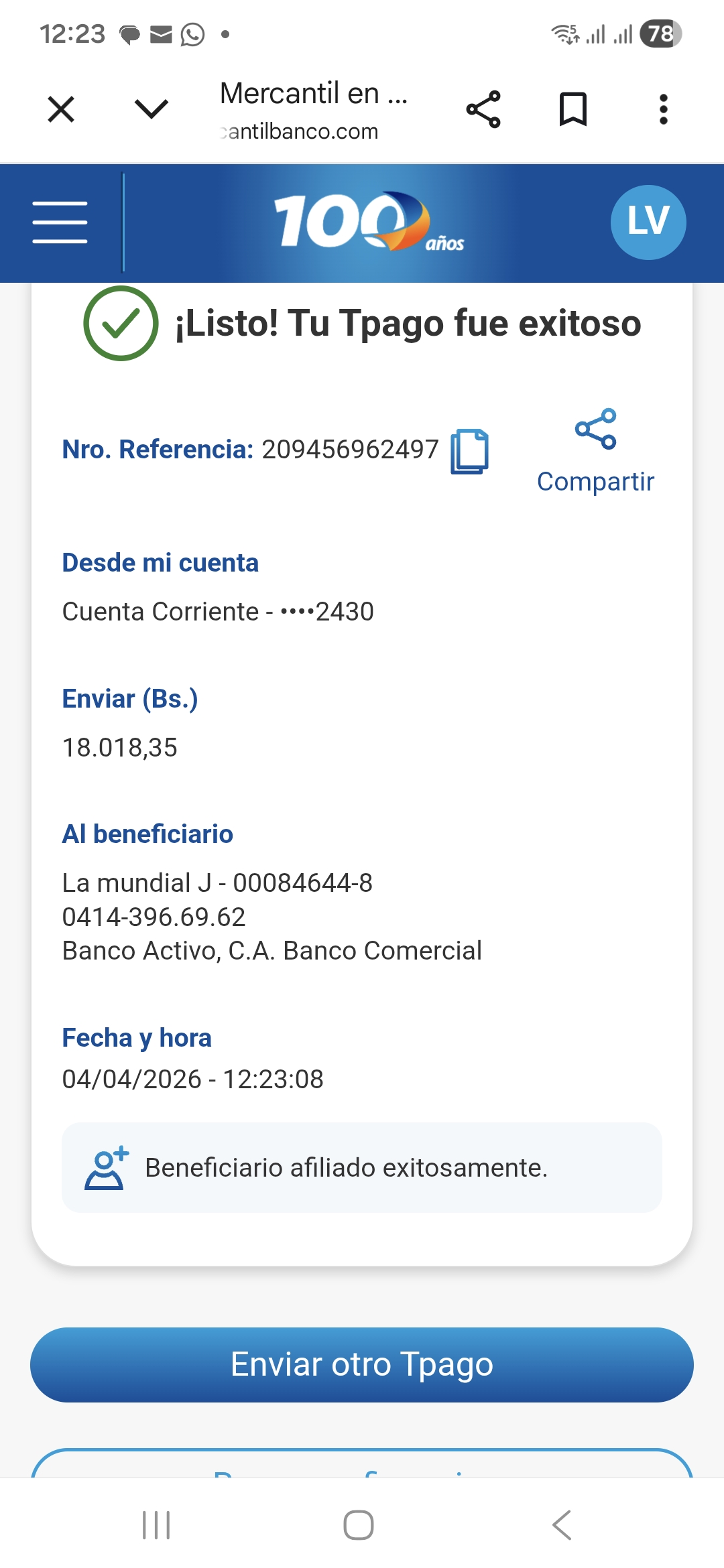
Task: Tap the beneficiary affiliated person icon
Action: 106,1168
